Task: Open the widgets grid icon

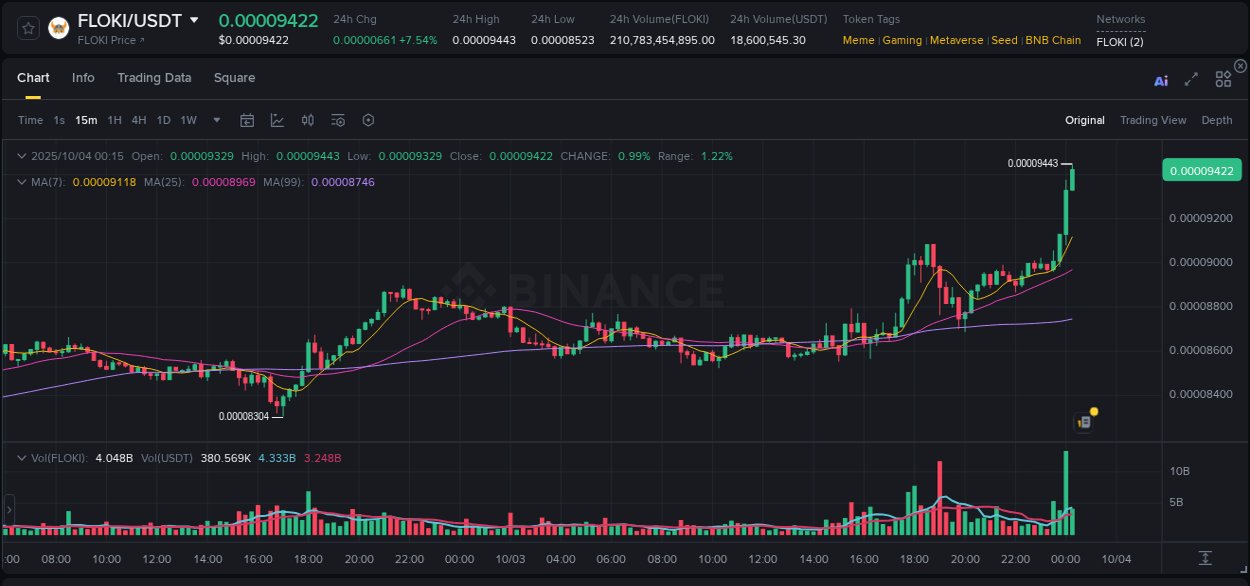Action: point(1222,79)
